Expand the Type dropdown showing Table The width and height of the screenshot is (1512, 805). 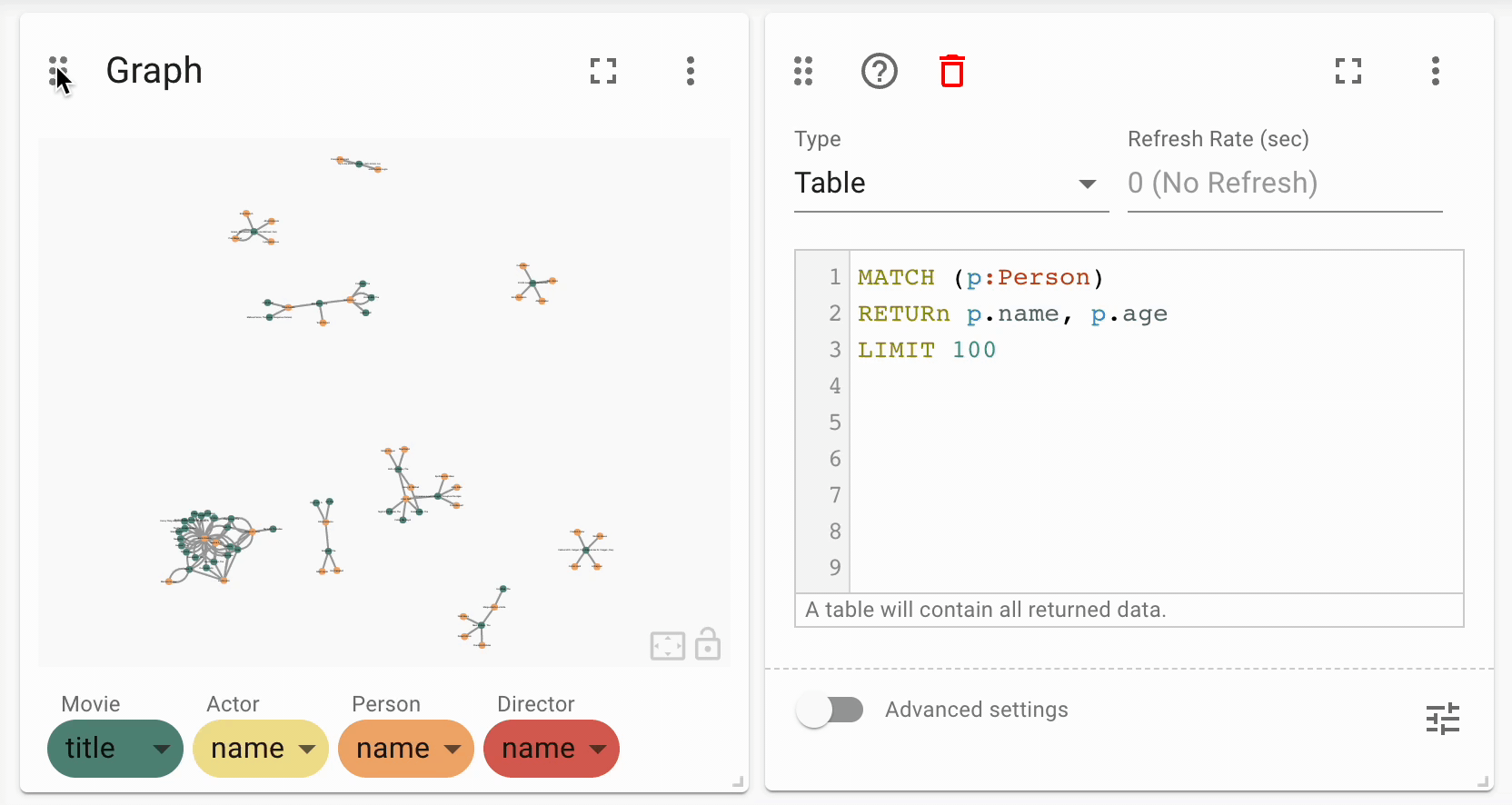pyautogui.click(x=951, y=184)
